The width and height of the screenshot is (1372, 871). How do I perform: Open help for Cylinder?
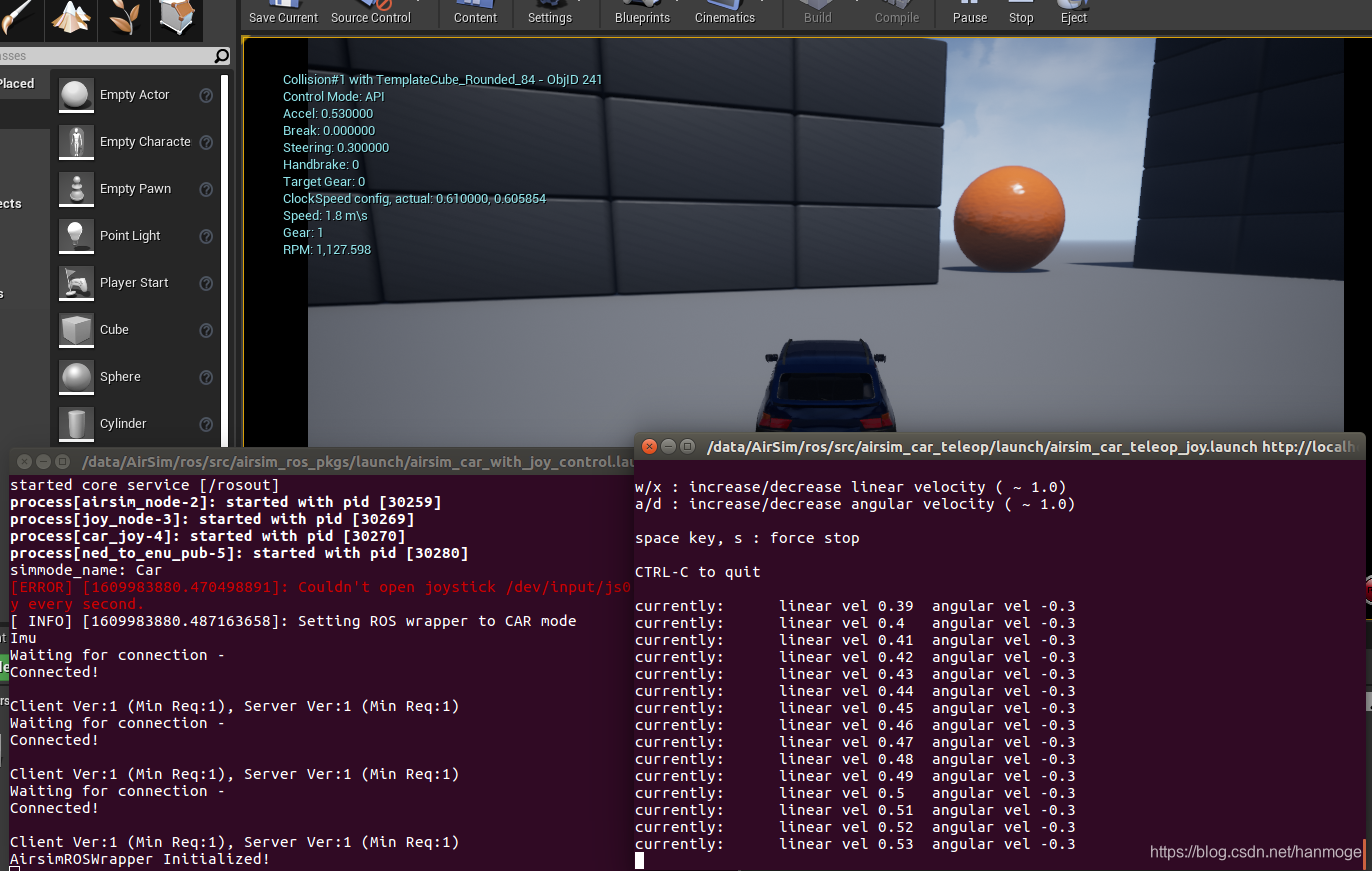[x=206, y=425]
